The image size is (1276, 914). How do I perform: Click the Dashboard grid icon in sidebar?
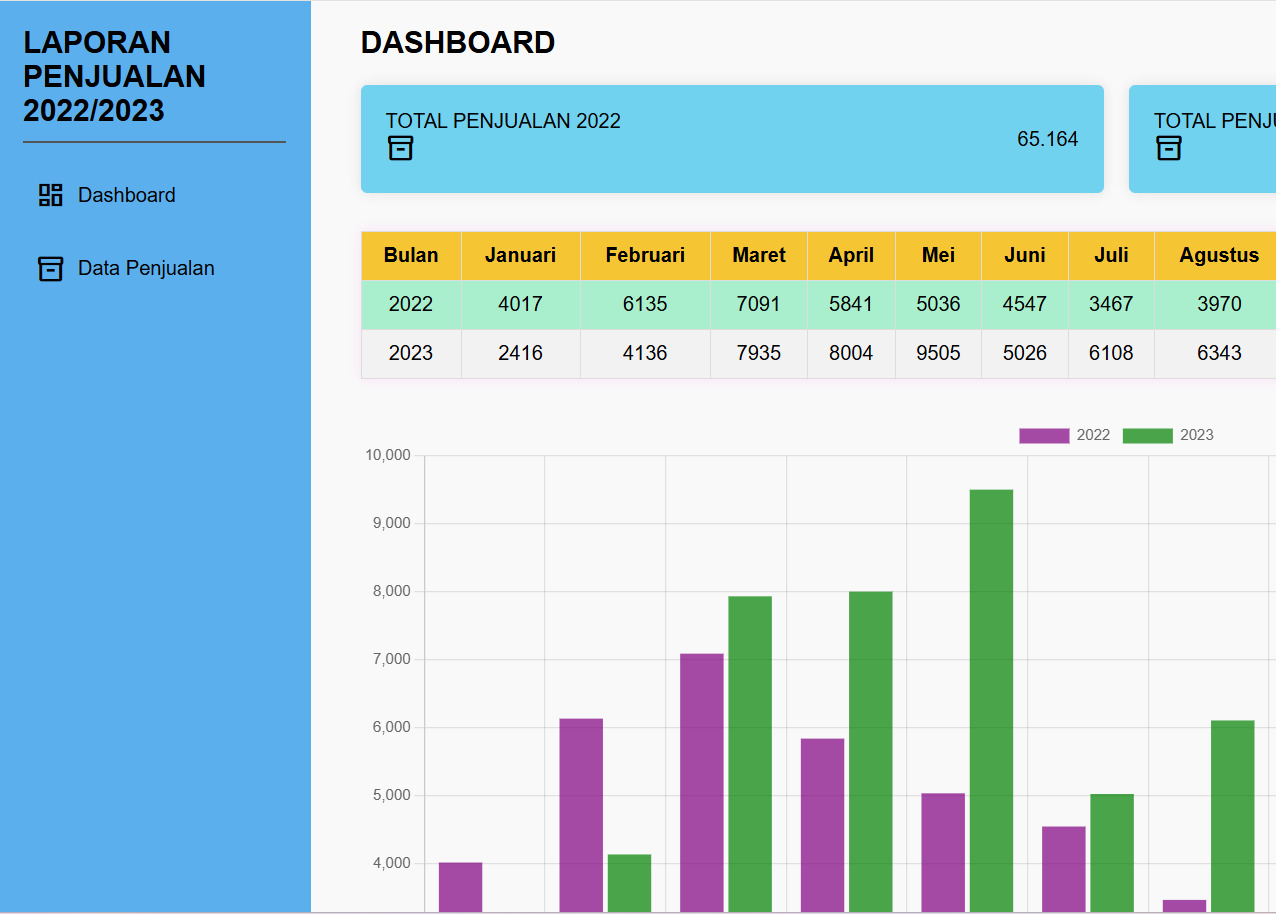[50, 195]
